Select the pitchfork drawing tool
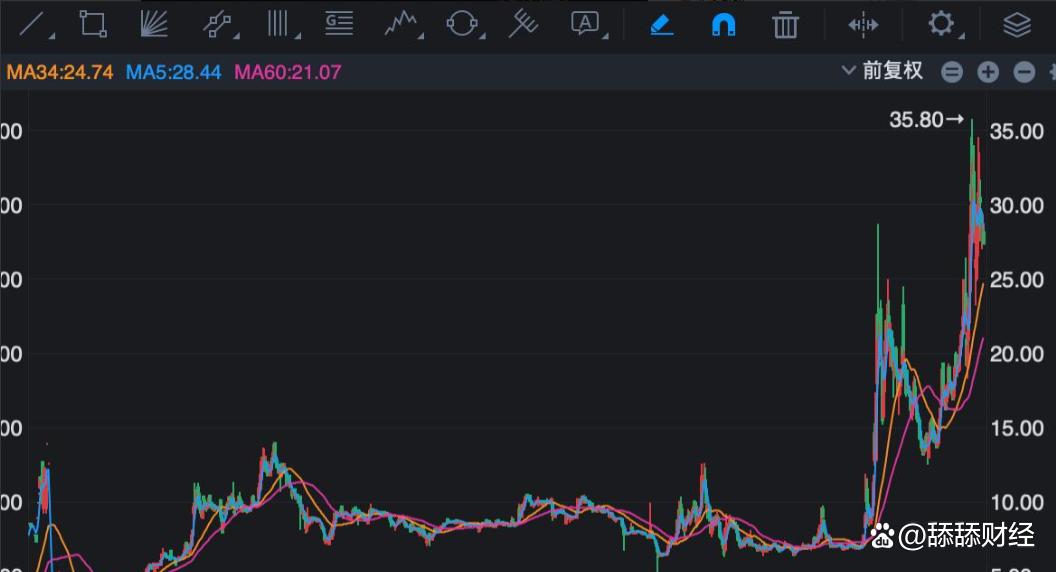The width and height of the screenshot is (1056, 572). tap(523, 23)
